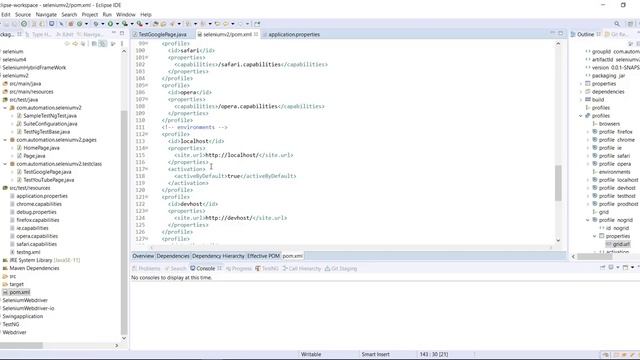Switch to the Problems view tab
The image size is (640, 360).
(146, 268)
